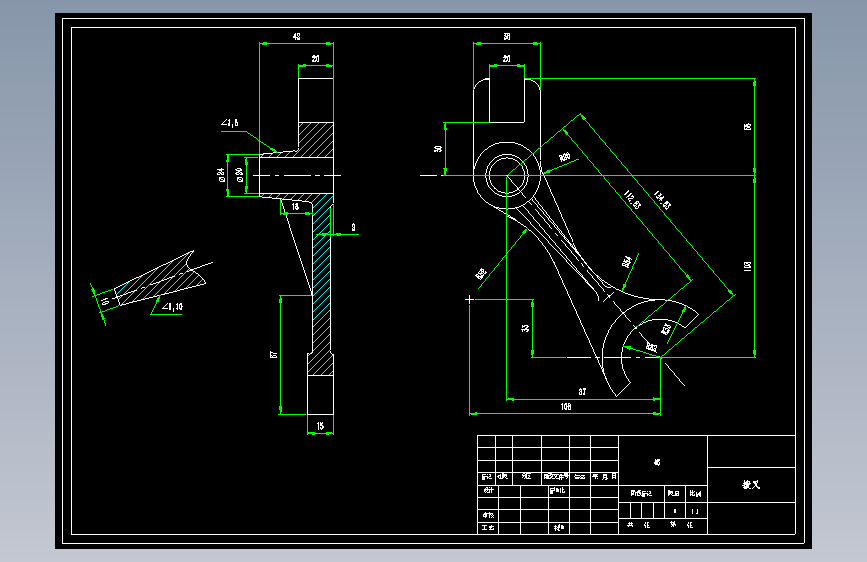This screenshot has width=867, height=562.
Task: Pick the 18 dimension under the hub
Action: point(295,207)
